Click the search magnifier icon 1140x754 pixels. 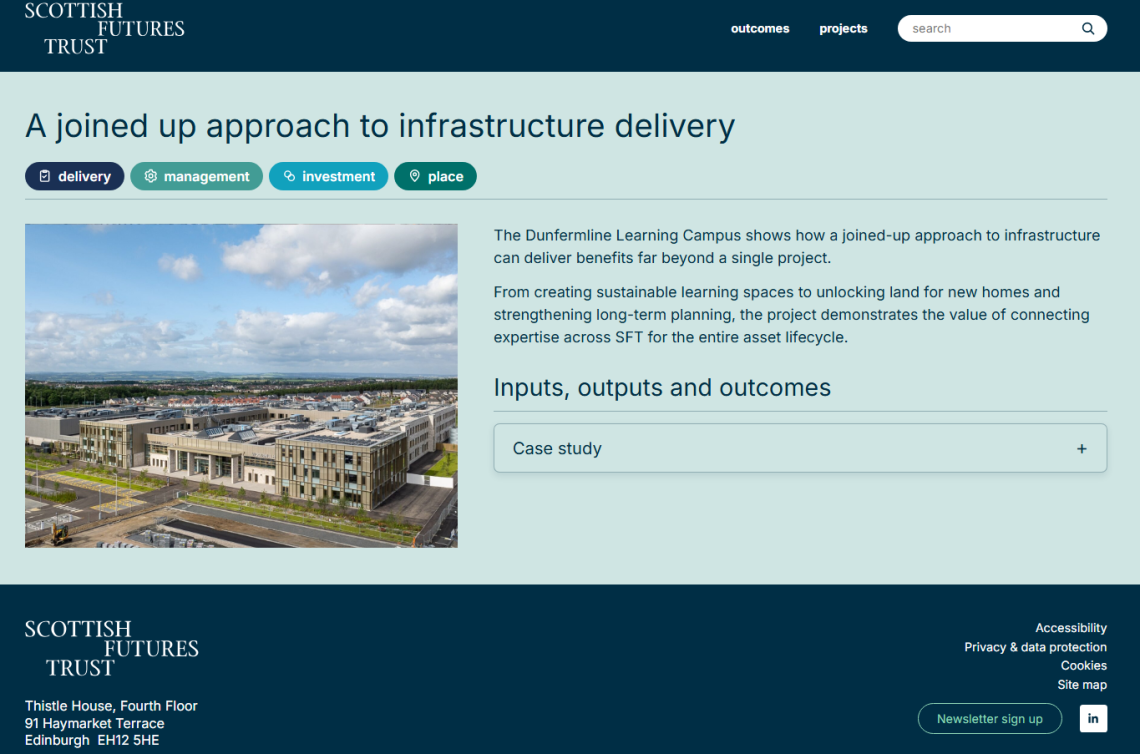[x=1088, y=28]
